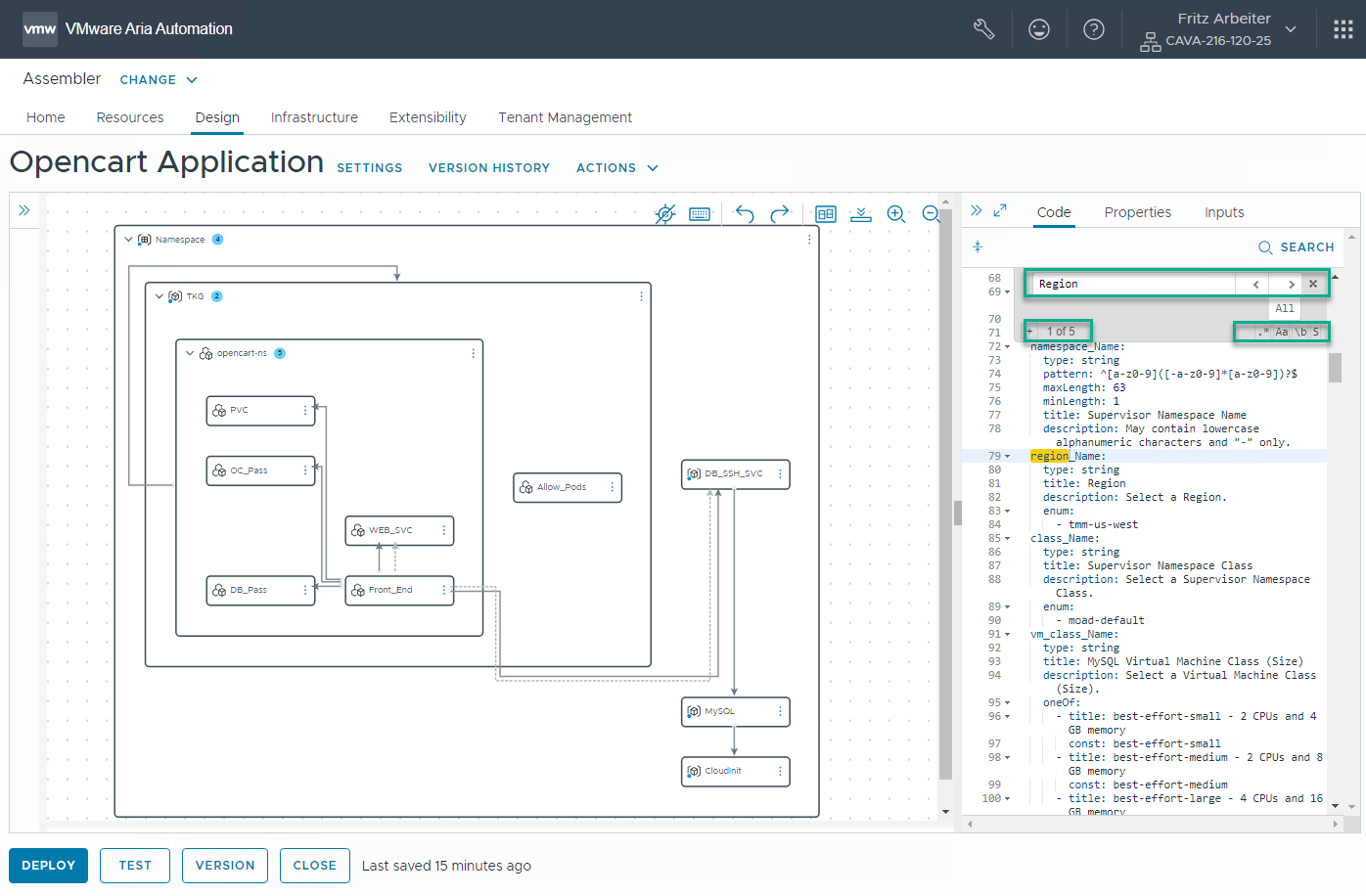Image resolution: width=1366 pixels, height=896 pixels.
Task: Click the fit-to-screen layout icon
Action: (826, 214)
